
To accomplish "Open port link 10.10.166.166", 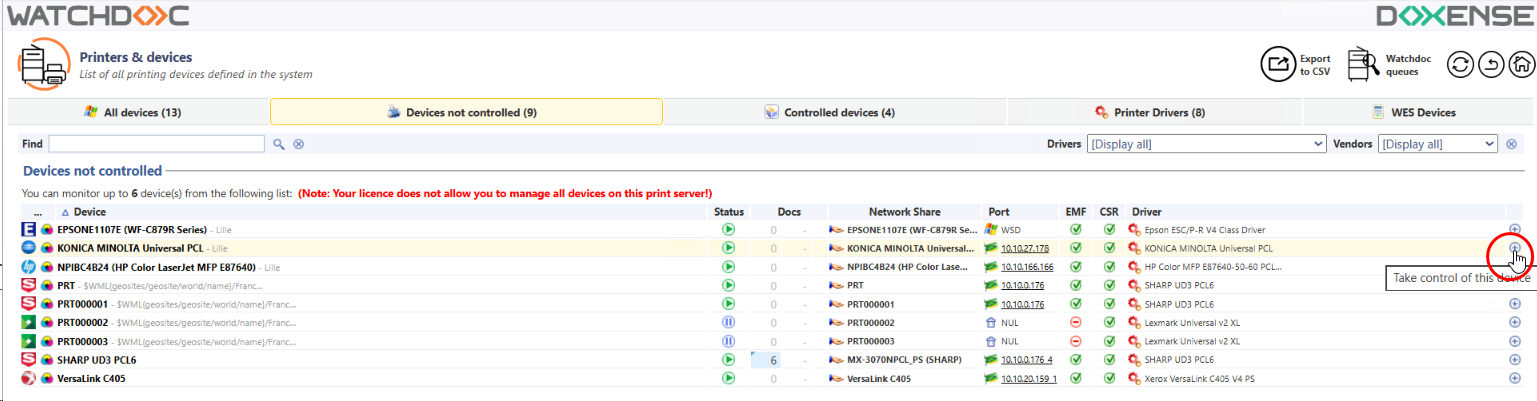I will [1028, 267].
